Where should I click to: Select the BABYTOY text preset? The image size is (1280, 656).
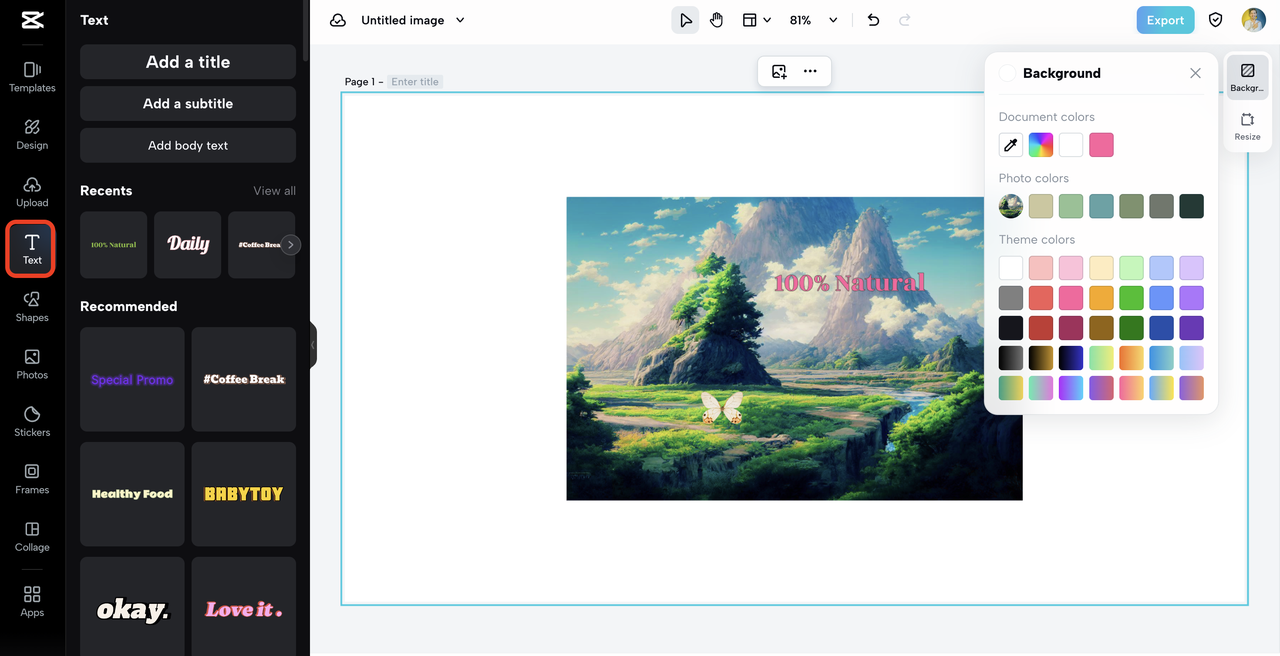click(244, 494)
